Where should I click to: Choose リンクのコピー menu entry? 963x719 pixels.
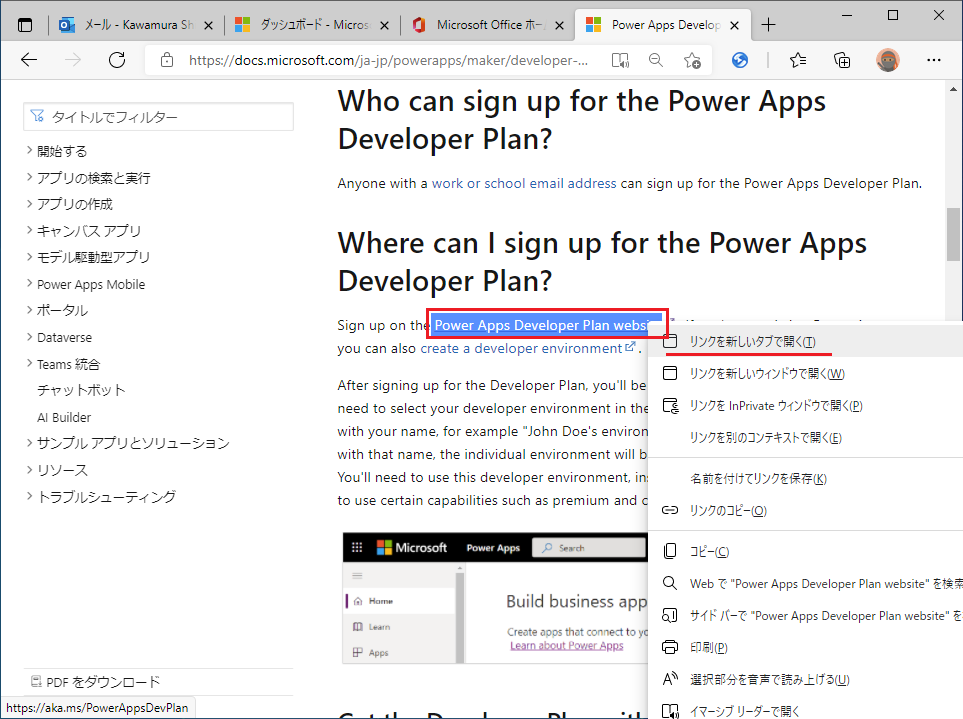[x=805, y=510]
